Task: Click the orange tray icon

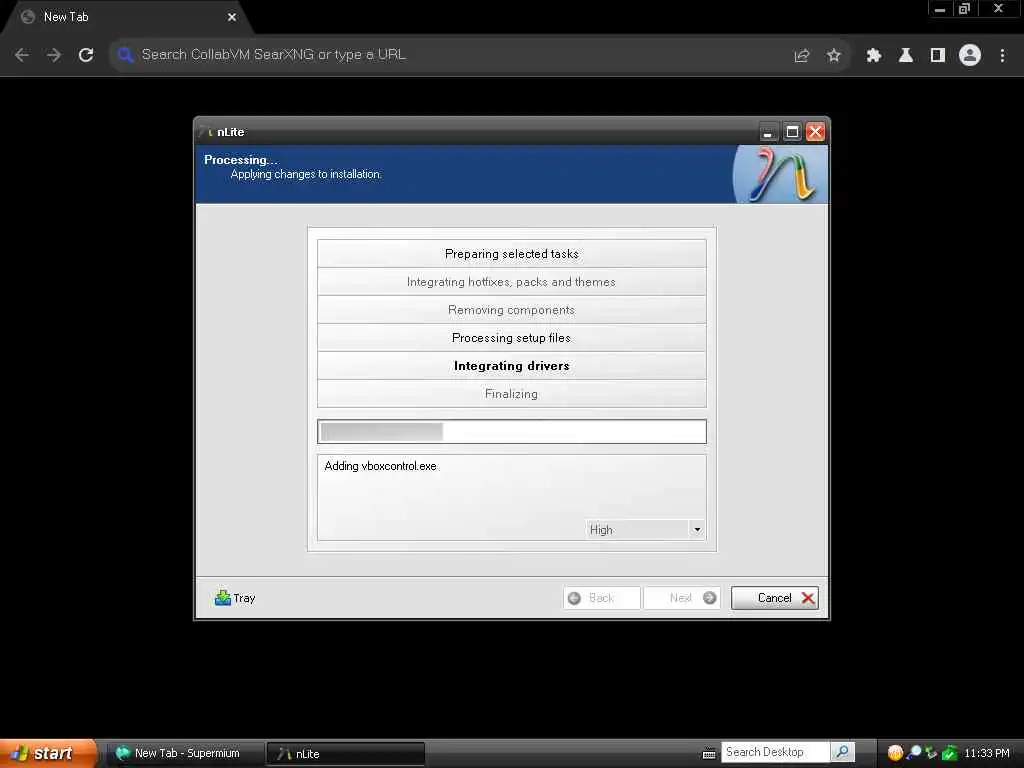Action: [x=895, y=753]
